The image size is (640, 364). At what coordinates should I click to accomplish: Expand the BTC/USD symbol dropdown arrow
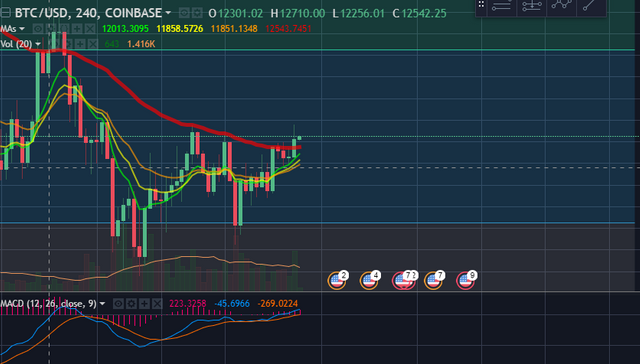pyautogui.click(x=168, y=13)
